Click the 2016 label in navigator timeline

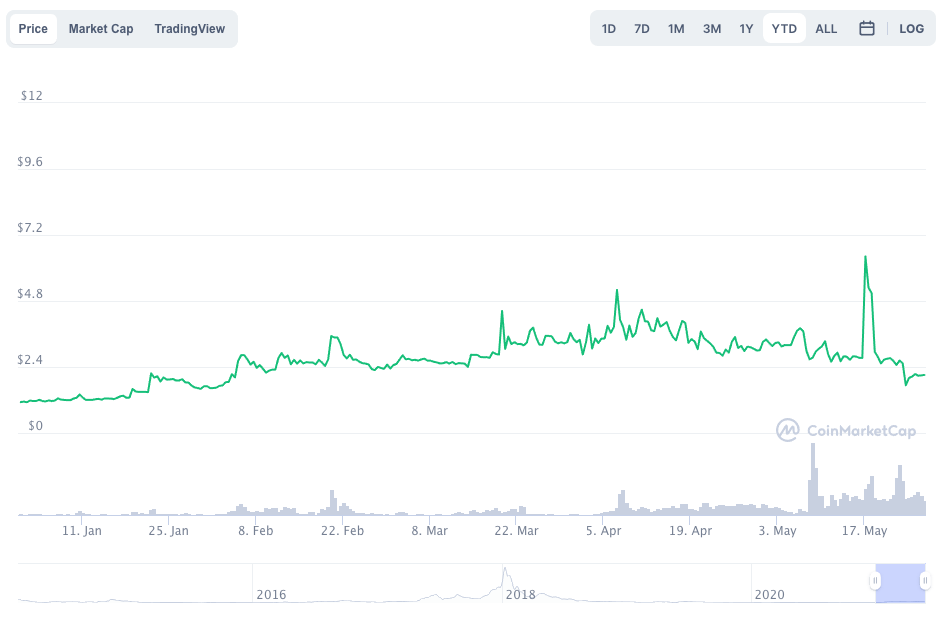[271, 594]
